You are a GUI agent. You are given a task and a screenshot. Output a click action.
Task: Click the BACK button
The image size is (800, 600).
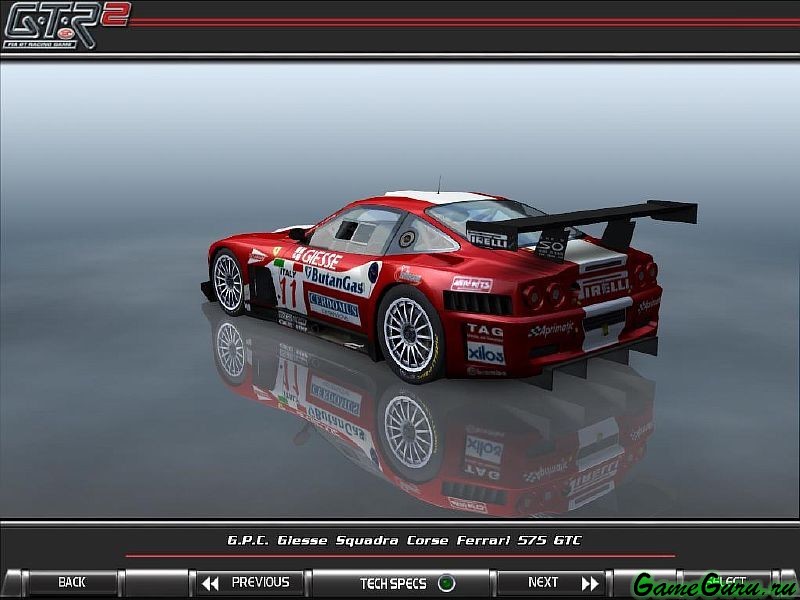tap(72, 583)
